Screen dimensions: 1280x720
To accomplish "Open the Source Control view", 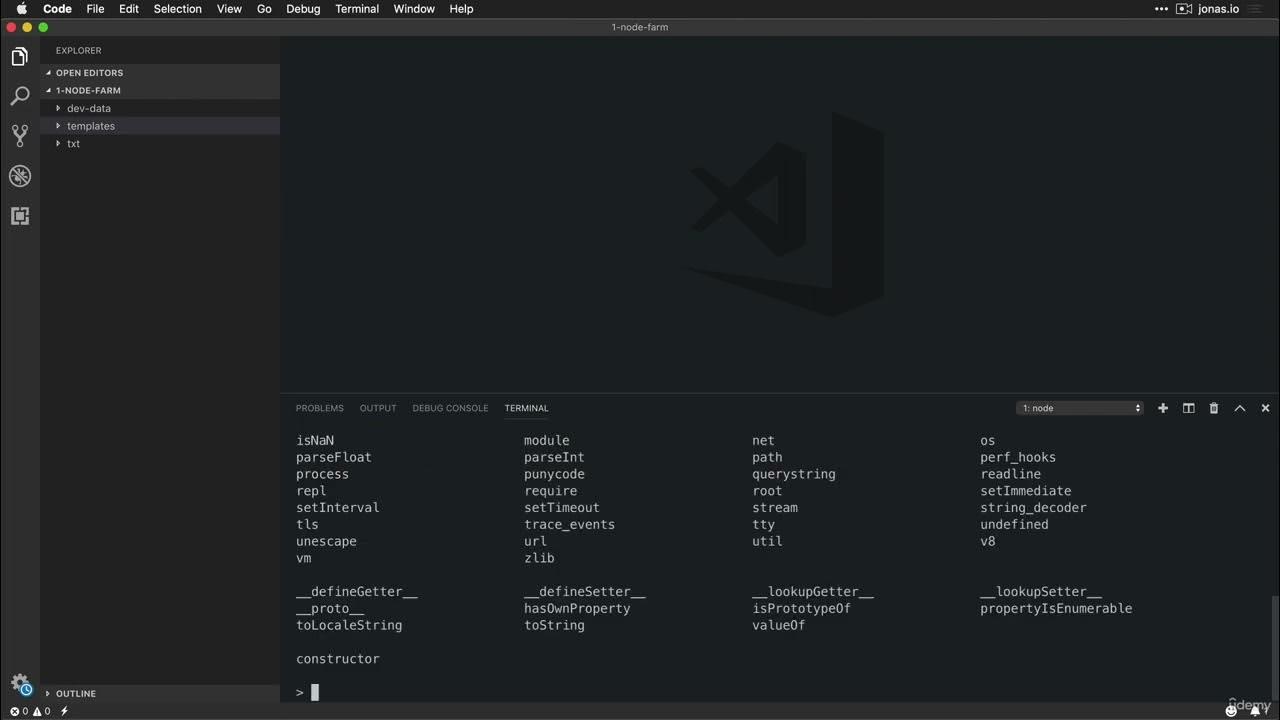I will [x=20, y=136].
